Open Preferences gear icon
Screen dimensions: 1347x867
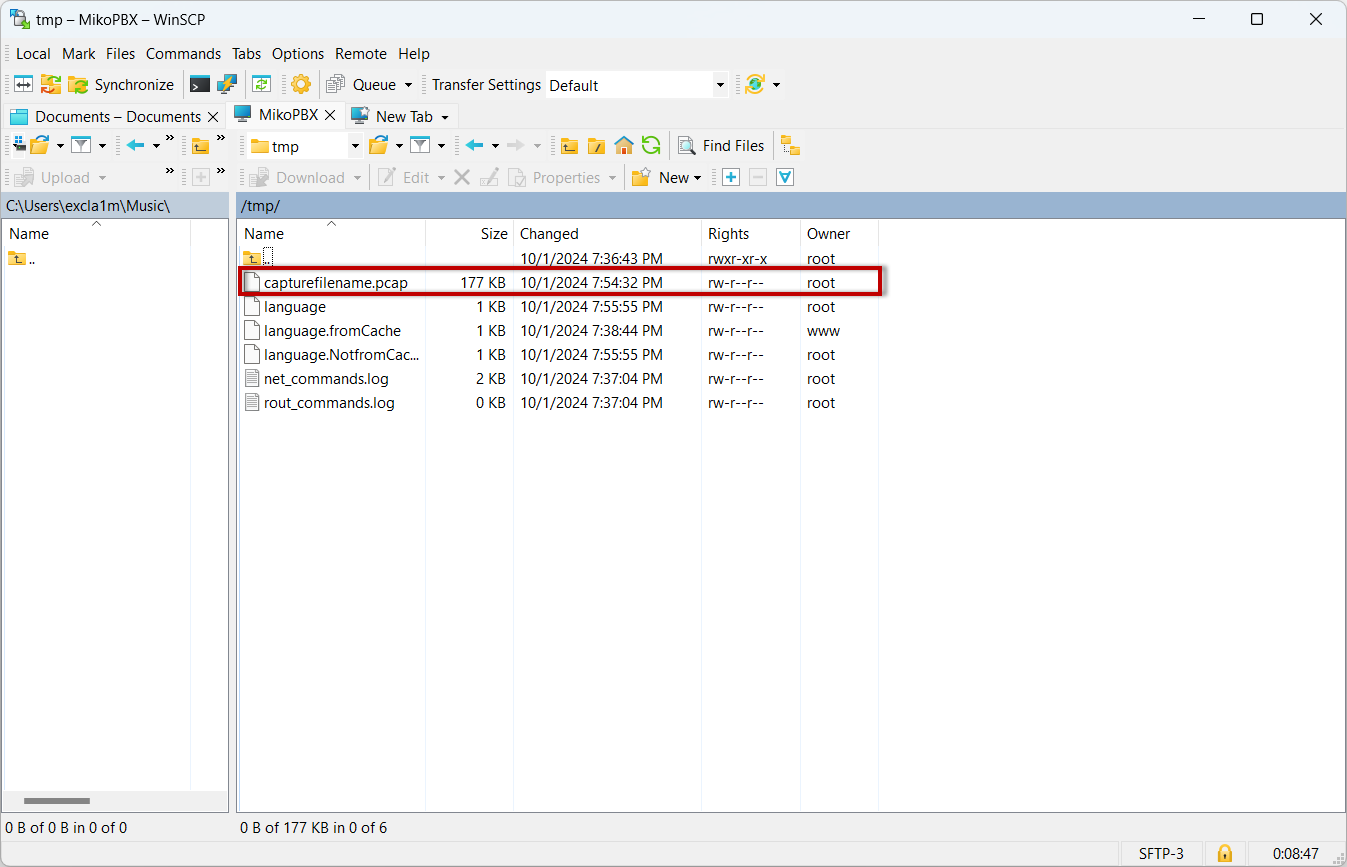pyautogui.click(x=301, y=85)
